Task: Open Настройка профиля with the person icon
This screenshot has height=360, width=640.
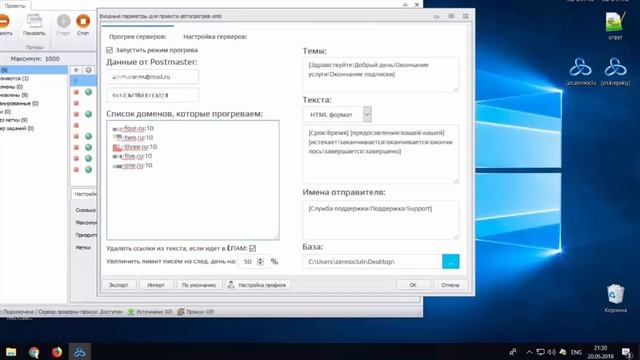Action: click(258, 285)
